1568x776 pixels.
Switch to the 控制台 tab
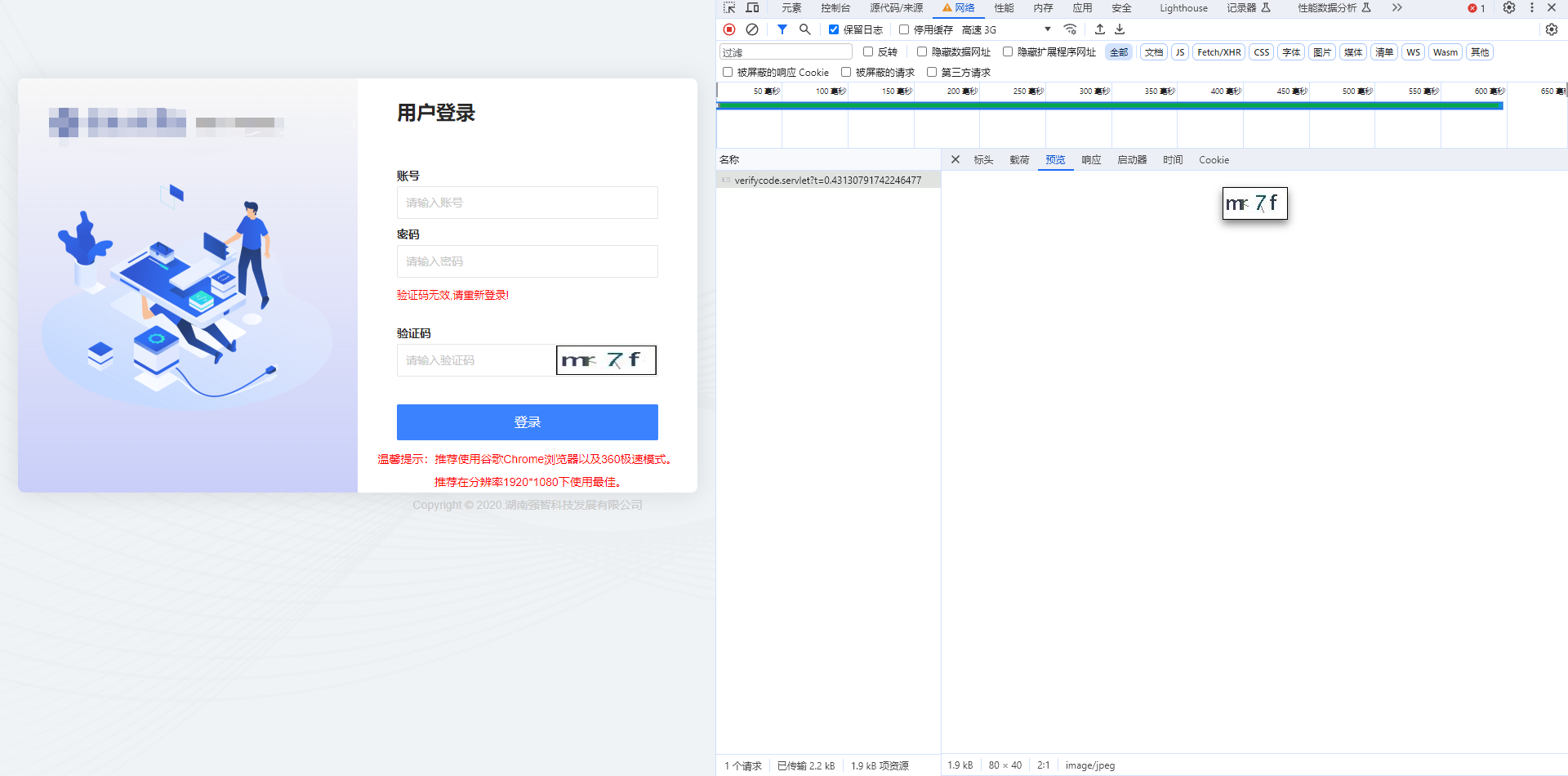point(835,8)
